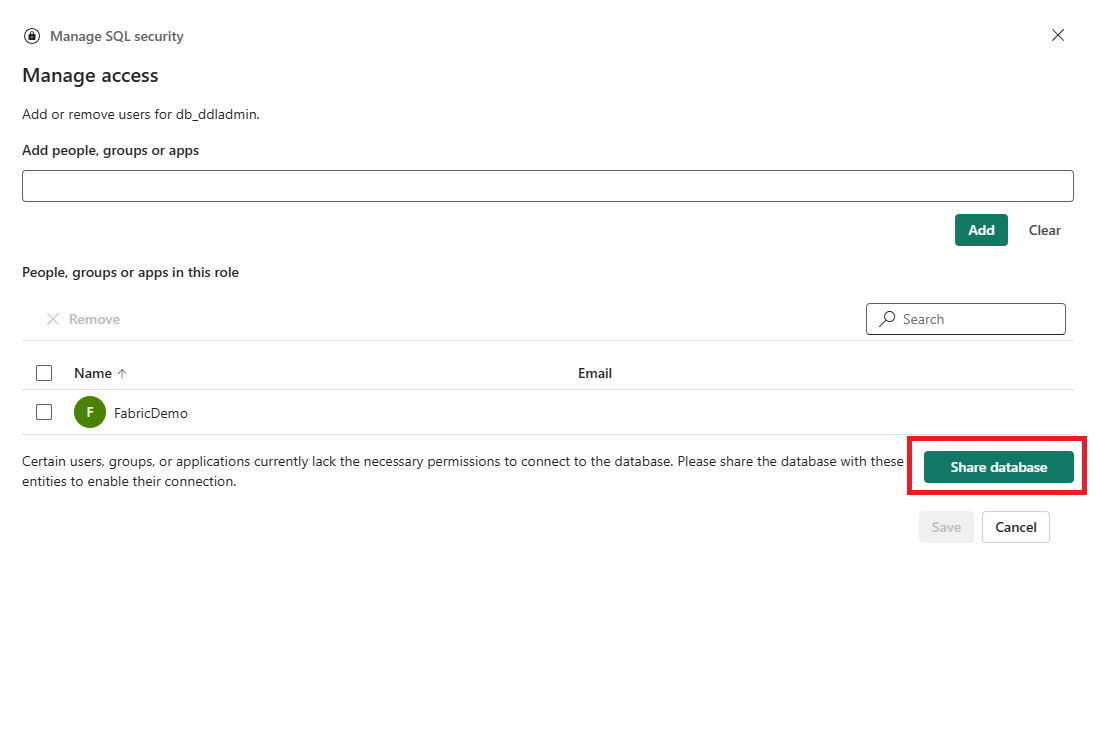The width and height of the screenshot is (1095, 743).
Task: Click the X icon next to Remove
Action: 55,318
